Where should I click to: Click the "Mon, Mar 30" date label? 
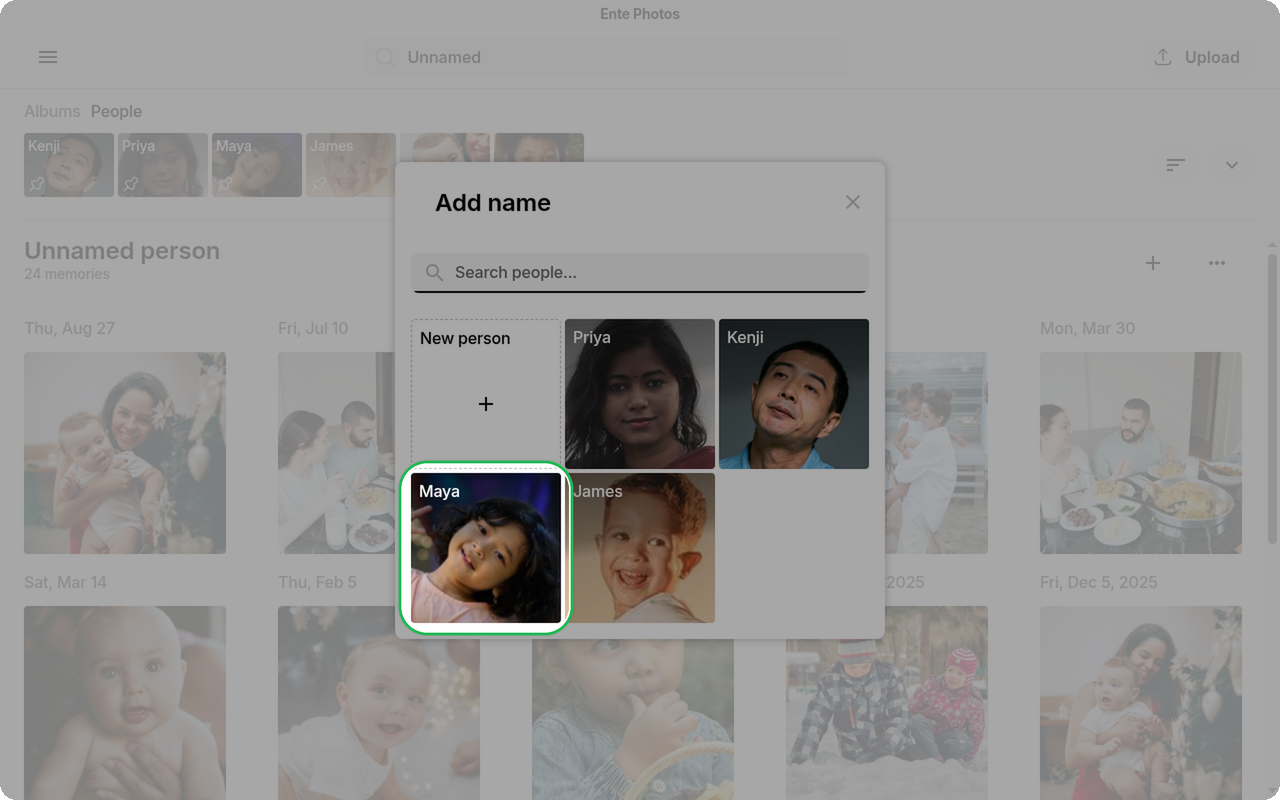1088,328
